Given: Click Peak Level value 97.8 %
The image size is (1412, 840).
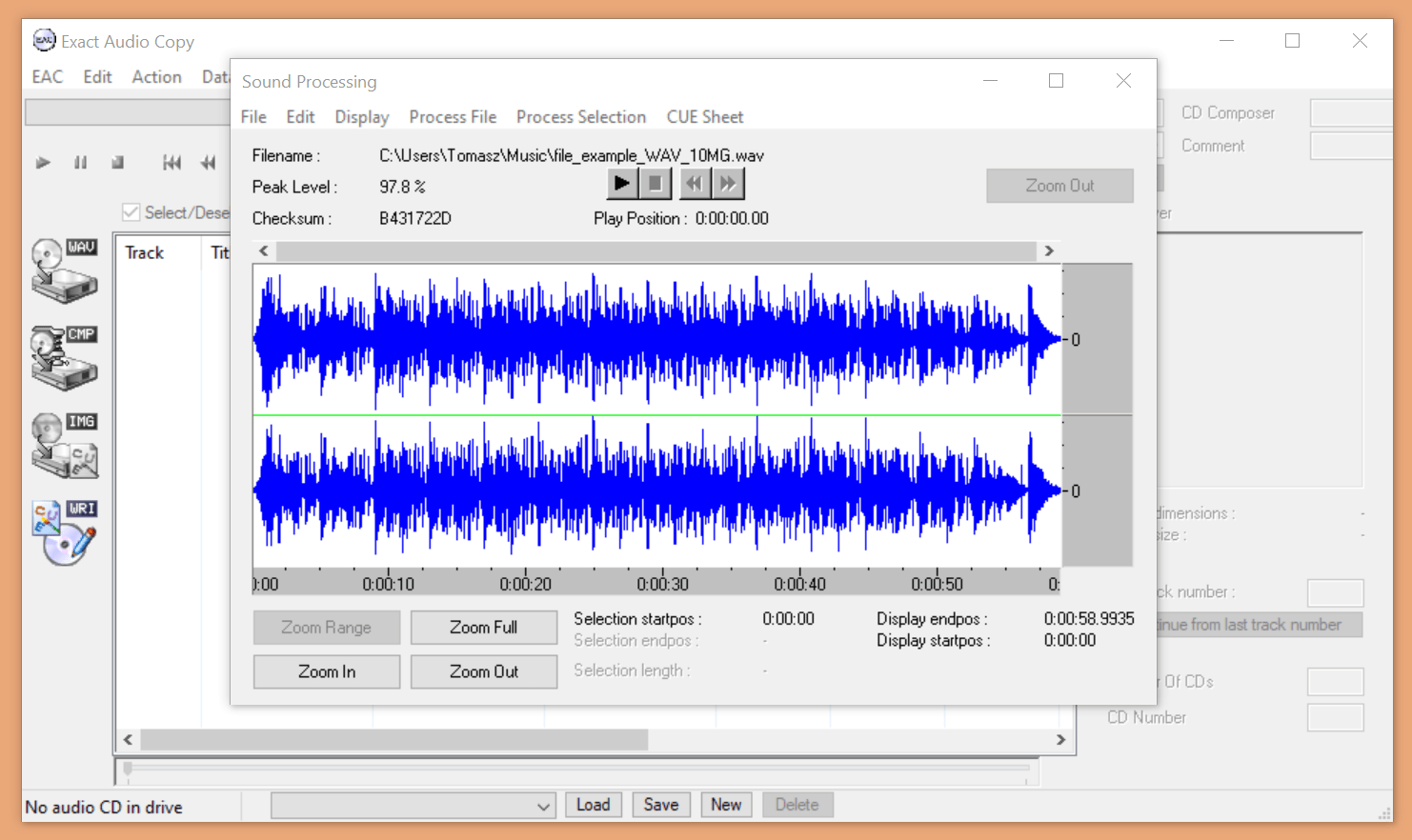Looking at the screenshot, I should (x=402, y=187).
